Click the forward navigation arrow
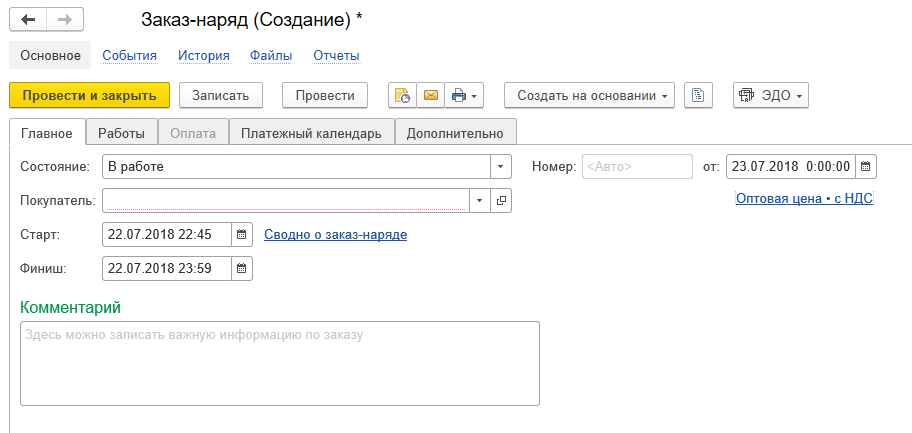 pos(64,20)
